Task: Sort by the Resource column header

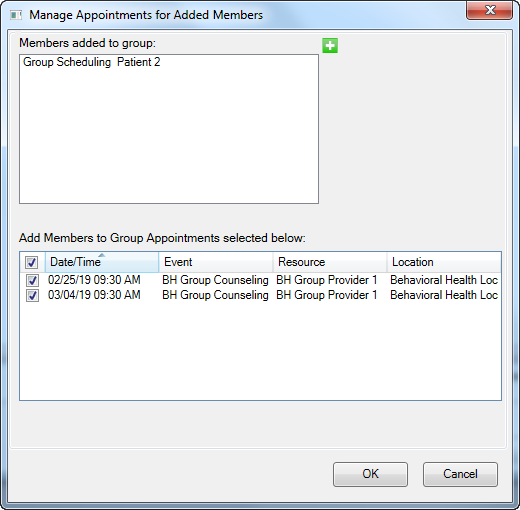Action: click(x=330, y=262)
